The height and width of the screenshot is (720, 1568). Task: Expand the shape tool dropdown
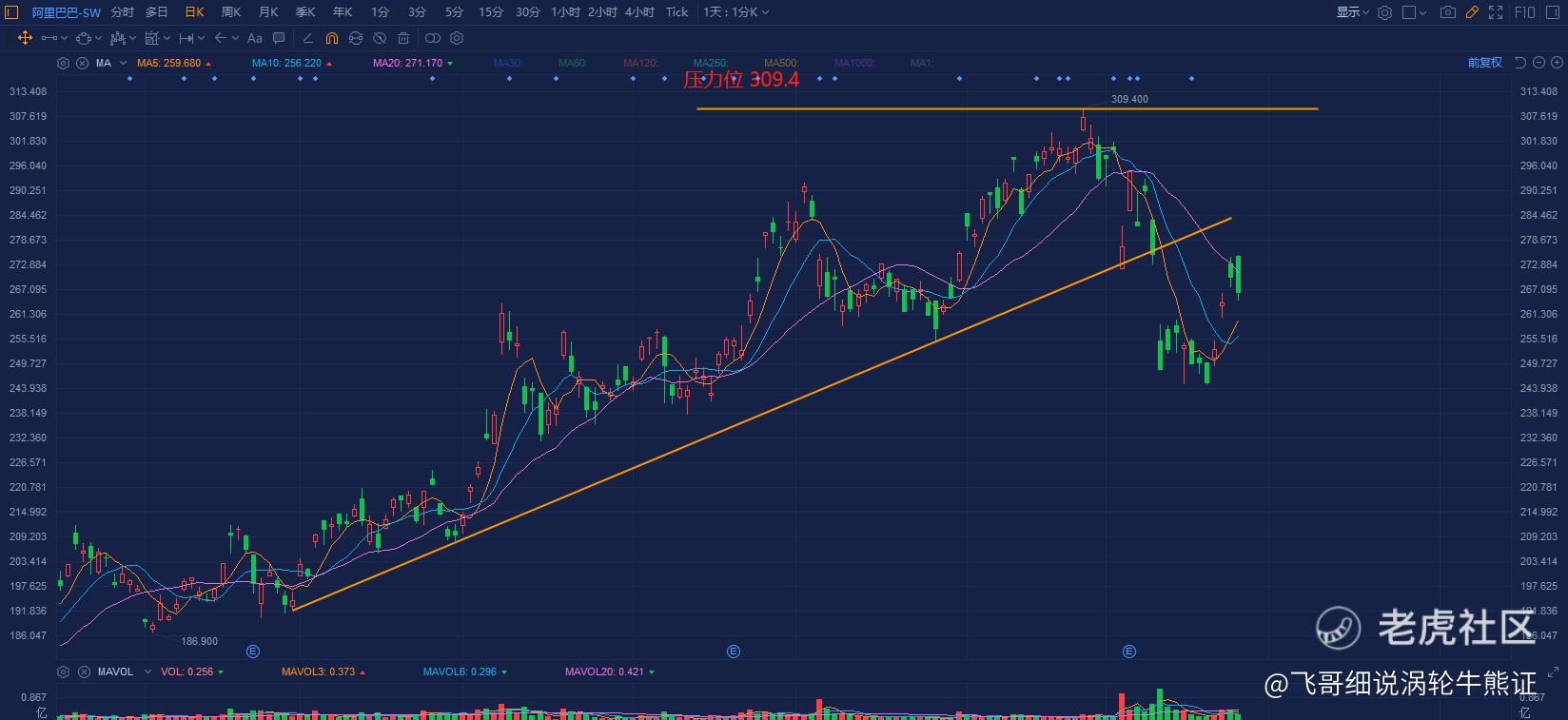(x=99, y=38)
